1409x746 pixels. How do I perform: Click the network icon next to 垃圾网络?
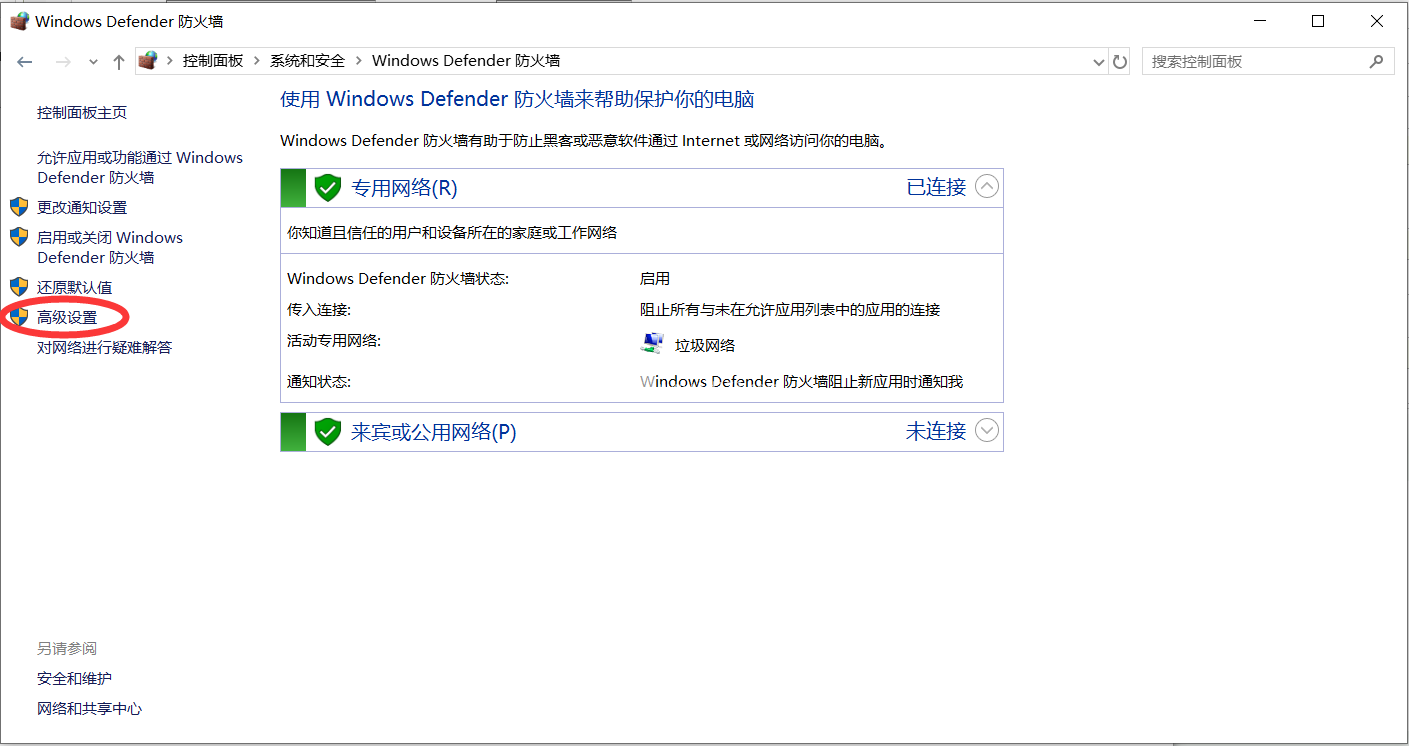pos(652,344)
